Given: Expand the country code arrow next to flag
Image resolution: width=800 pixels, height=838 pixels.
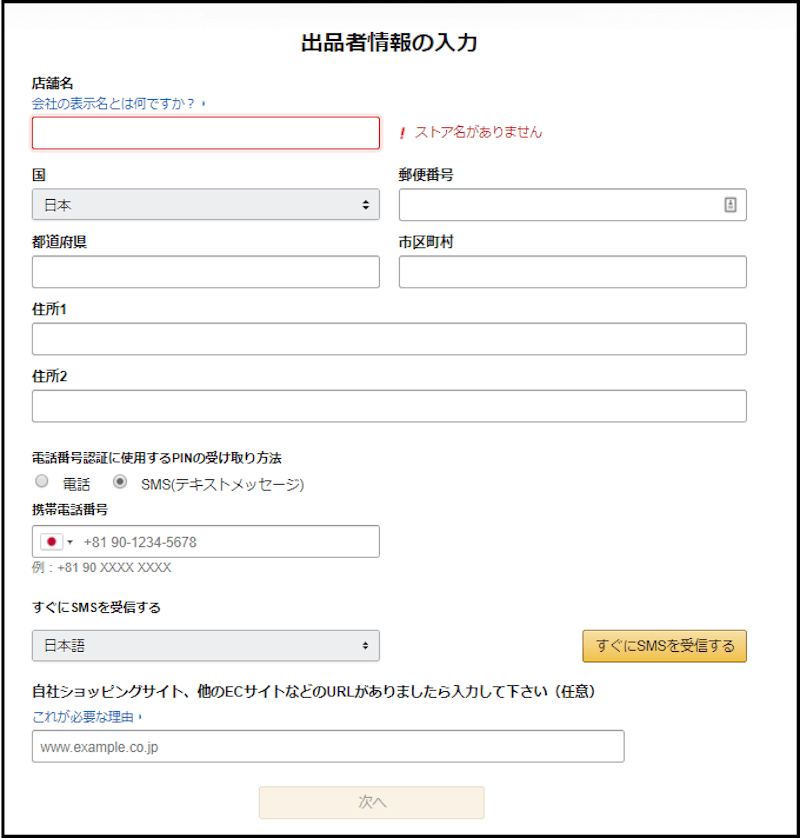Looking at the screenshot, I should pyautogui.click(x=70, y=542).
